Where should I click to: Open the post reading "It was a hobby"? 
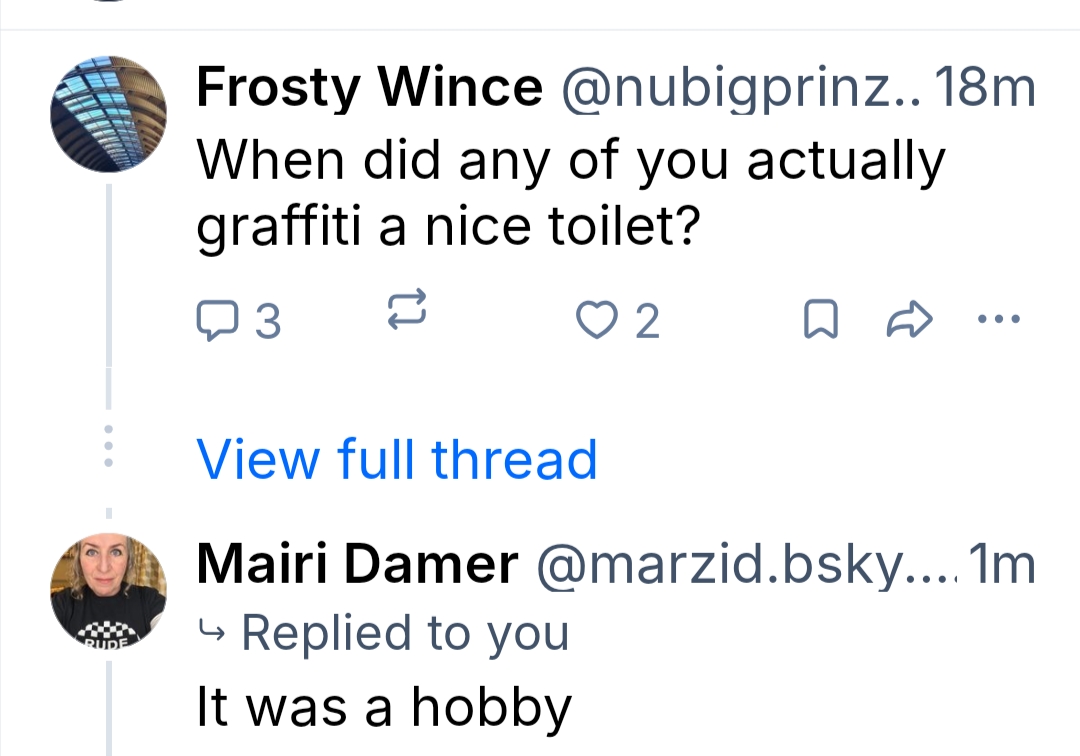(384, 707)
